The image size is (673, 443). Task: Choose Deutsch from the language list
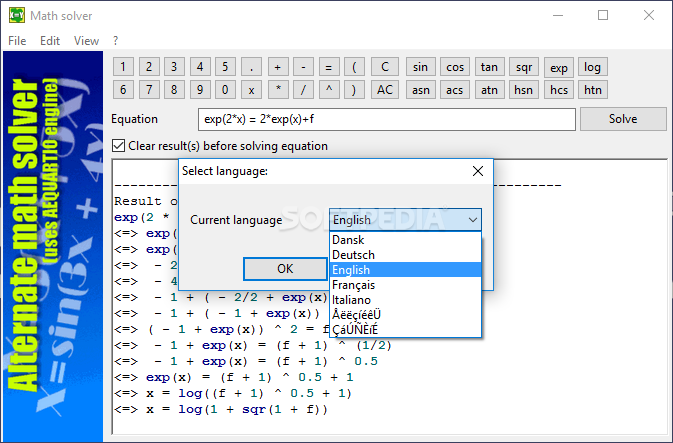pos(406,255)
